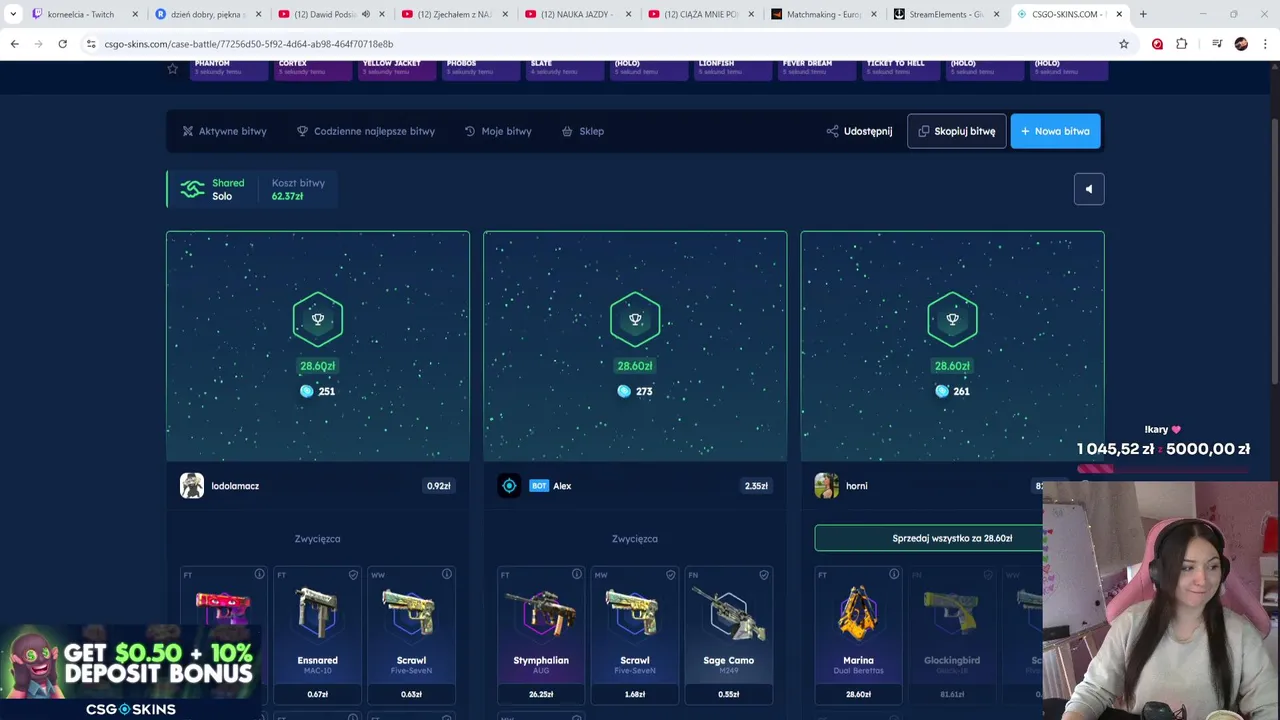1280x720 pixels.
Task: Click the Shared Solo handshake icon
Action: pos(192,189)
